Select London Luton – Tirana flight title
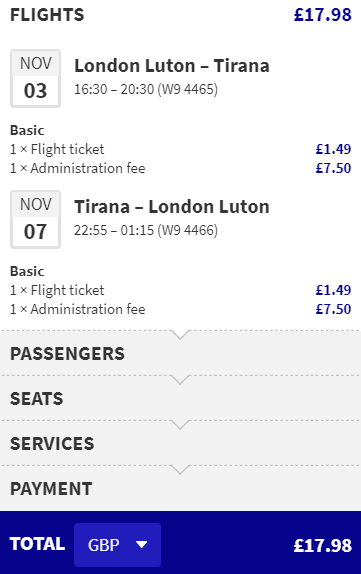Viewport: 361px width, 574px height. tap(172, 66)
